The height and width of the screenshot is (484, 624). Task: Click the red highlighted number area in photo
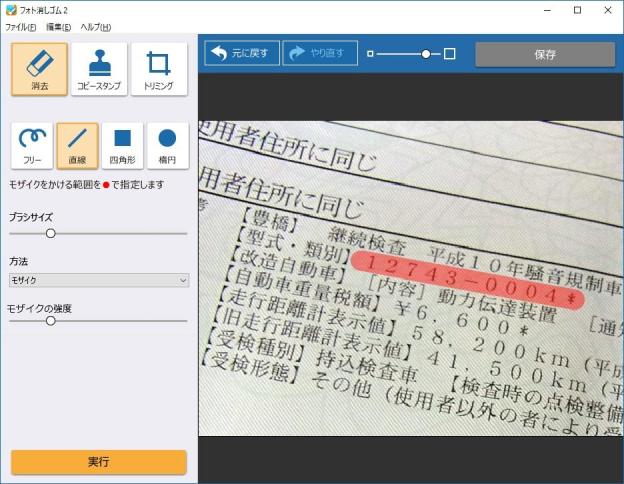[468, 279]
